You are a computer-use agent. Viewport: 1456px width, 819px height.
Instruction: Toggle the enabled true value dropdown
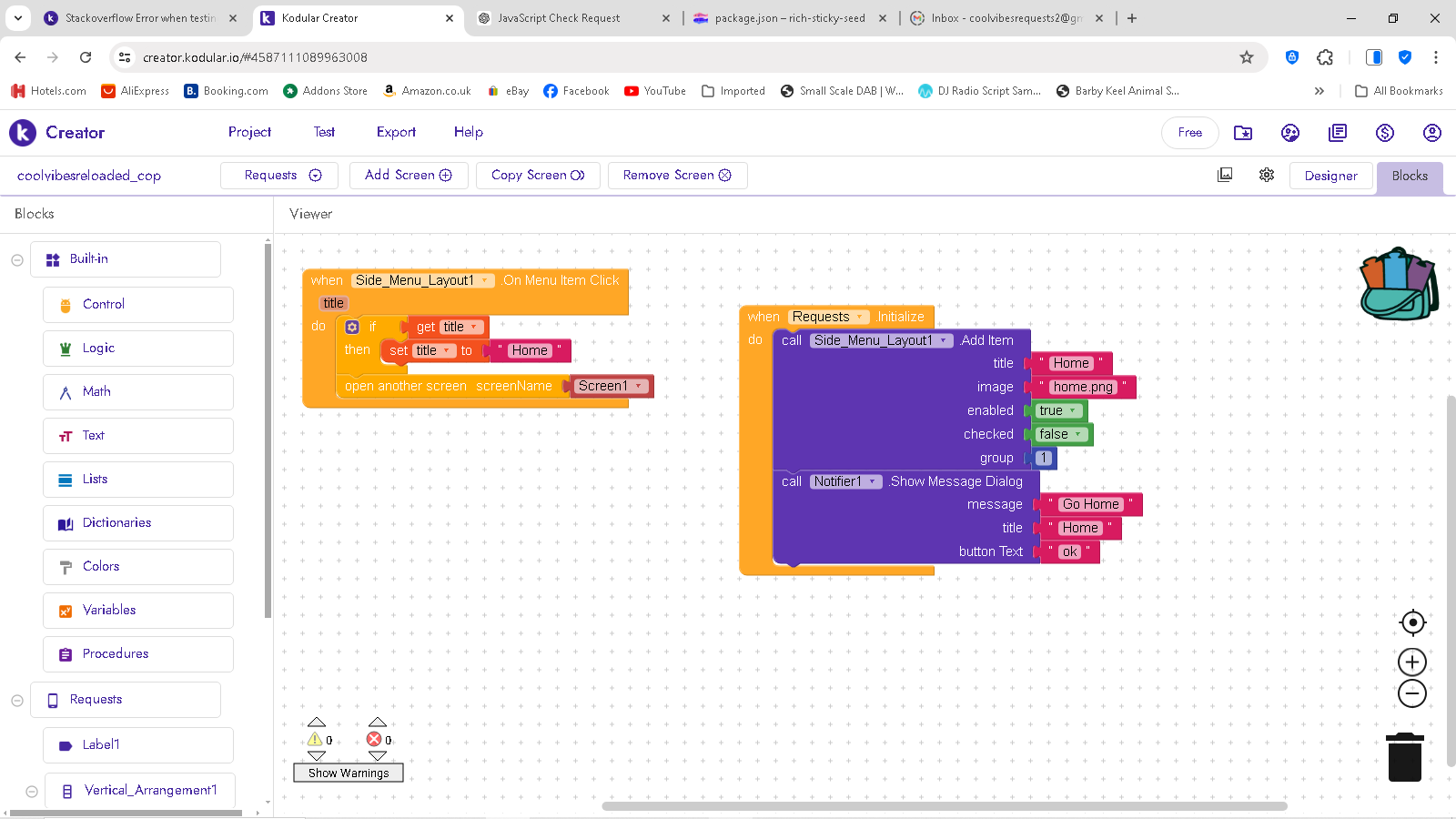click(1072, 410)
